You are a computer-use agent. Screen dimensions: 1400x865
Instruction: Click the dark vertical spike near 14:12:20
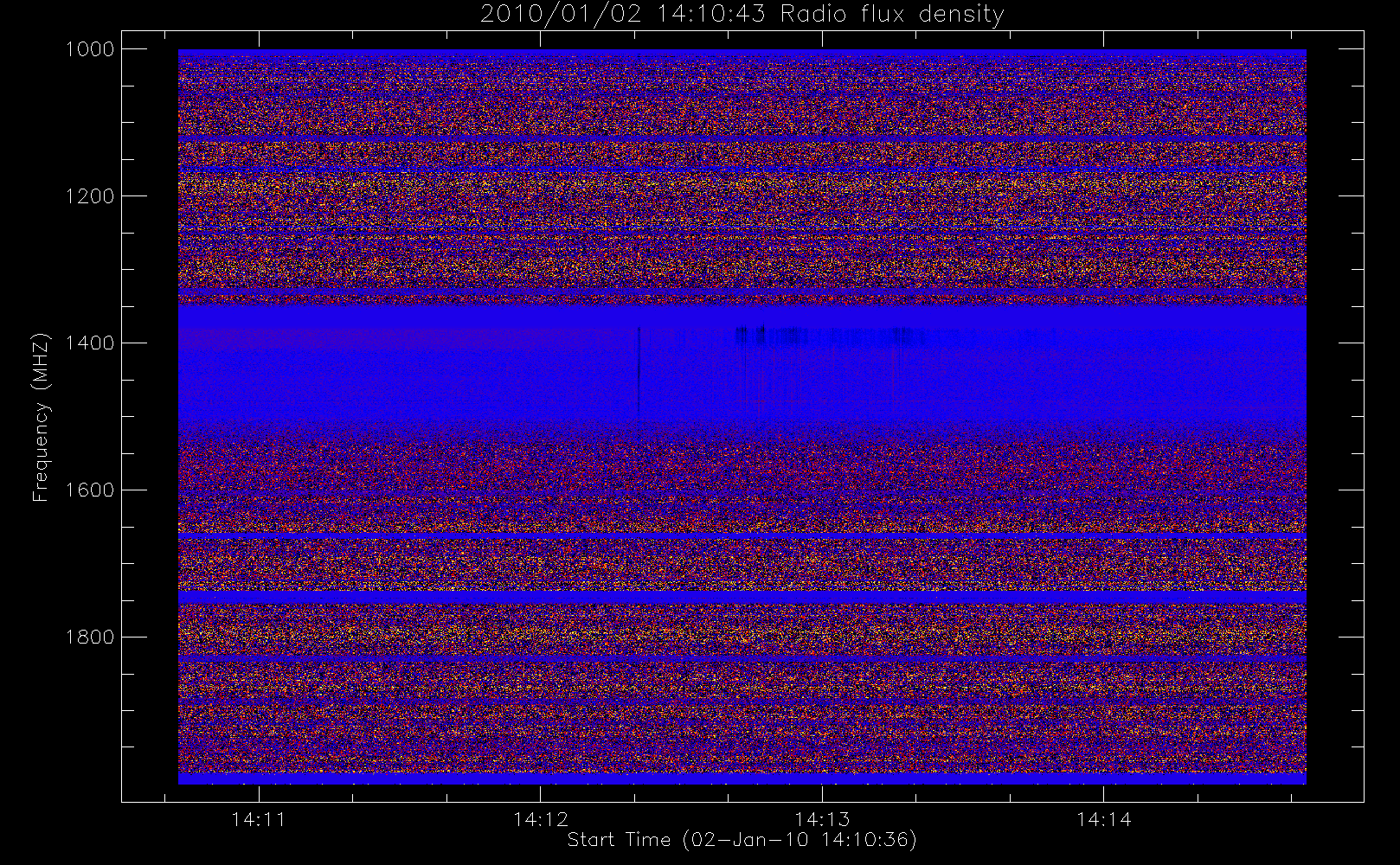tap(639, 372)
